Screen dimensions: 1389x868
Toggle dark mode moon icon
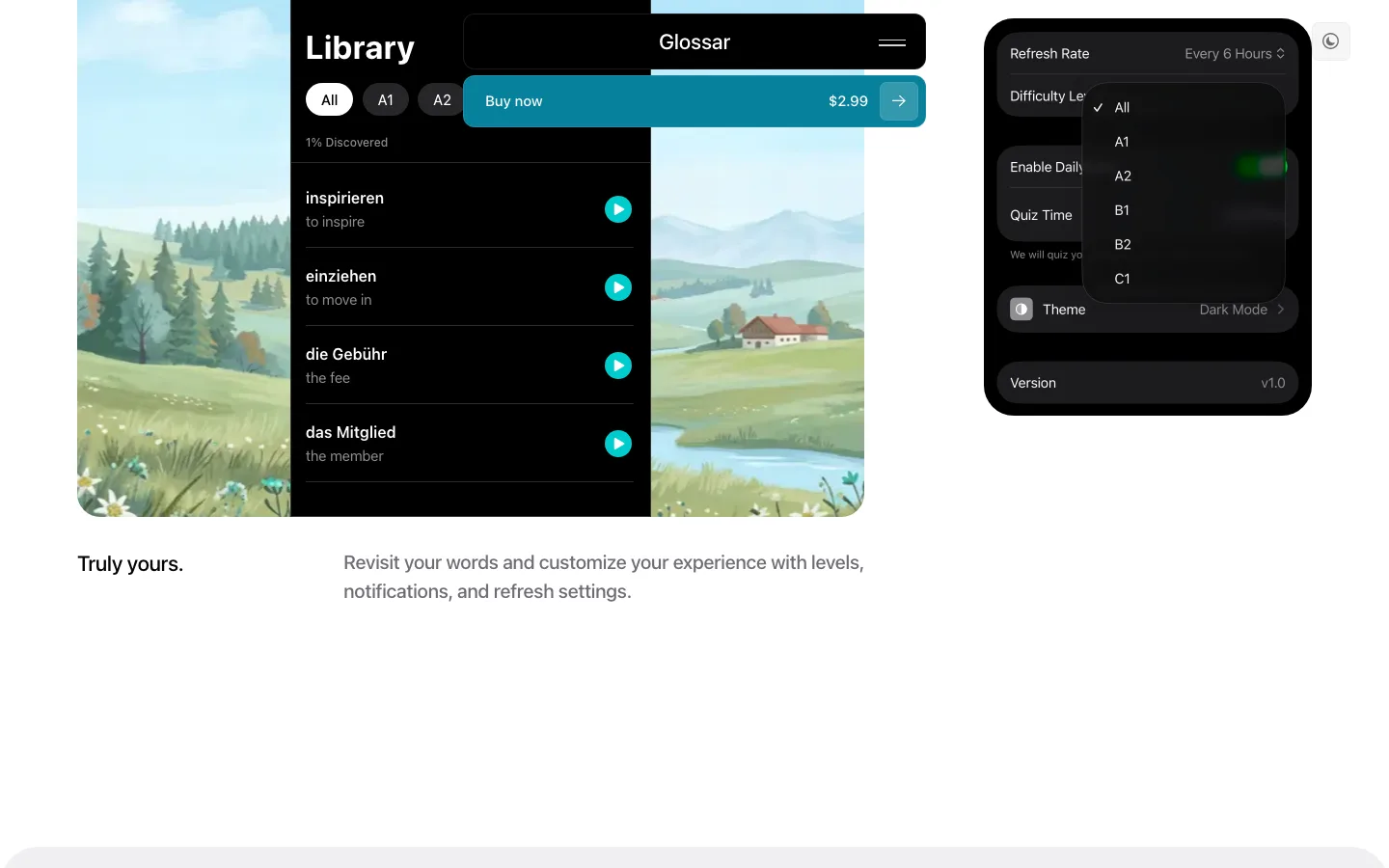click(x=1331, y=41)
